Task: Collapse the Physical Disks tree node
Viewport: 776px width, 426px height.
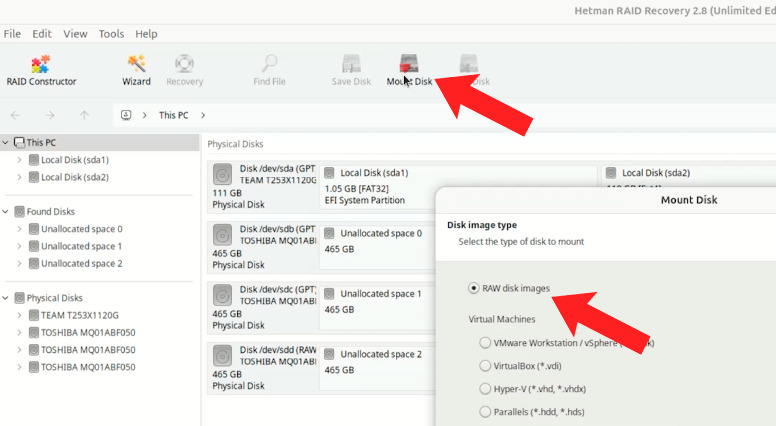Action: (x=5, y=298)
